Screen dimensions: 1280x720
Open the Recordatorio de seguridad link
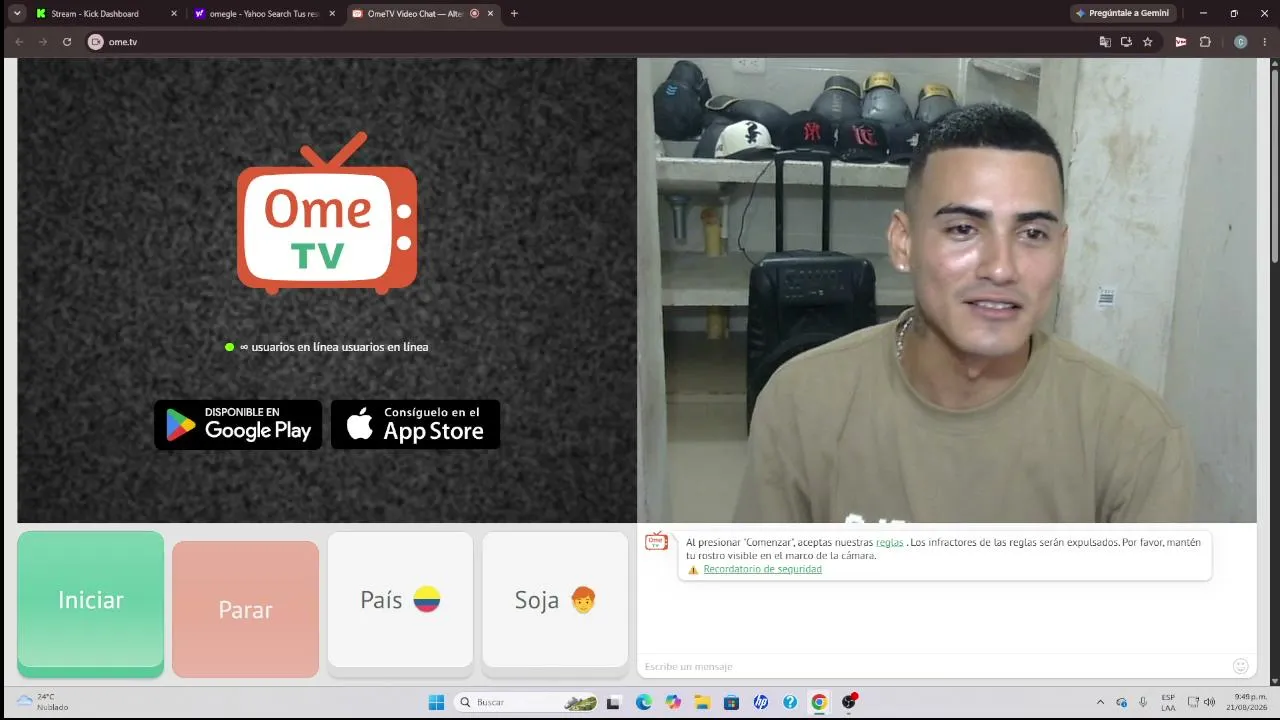(762, 569)
